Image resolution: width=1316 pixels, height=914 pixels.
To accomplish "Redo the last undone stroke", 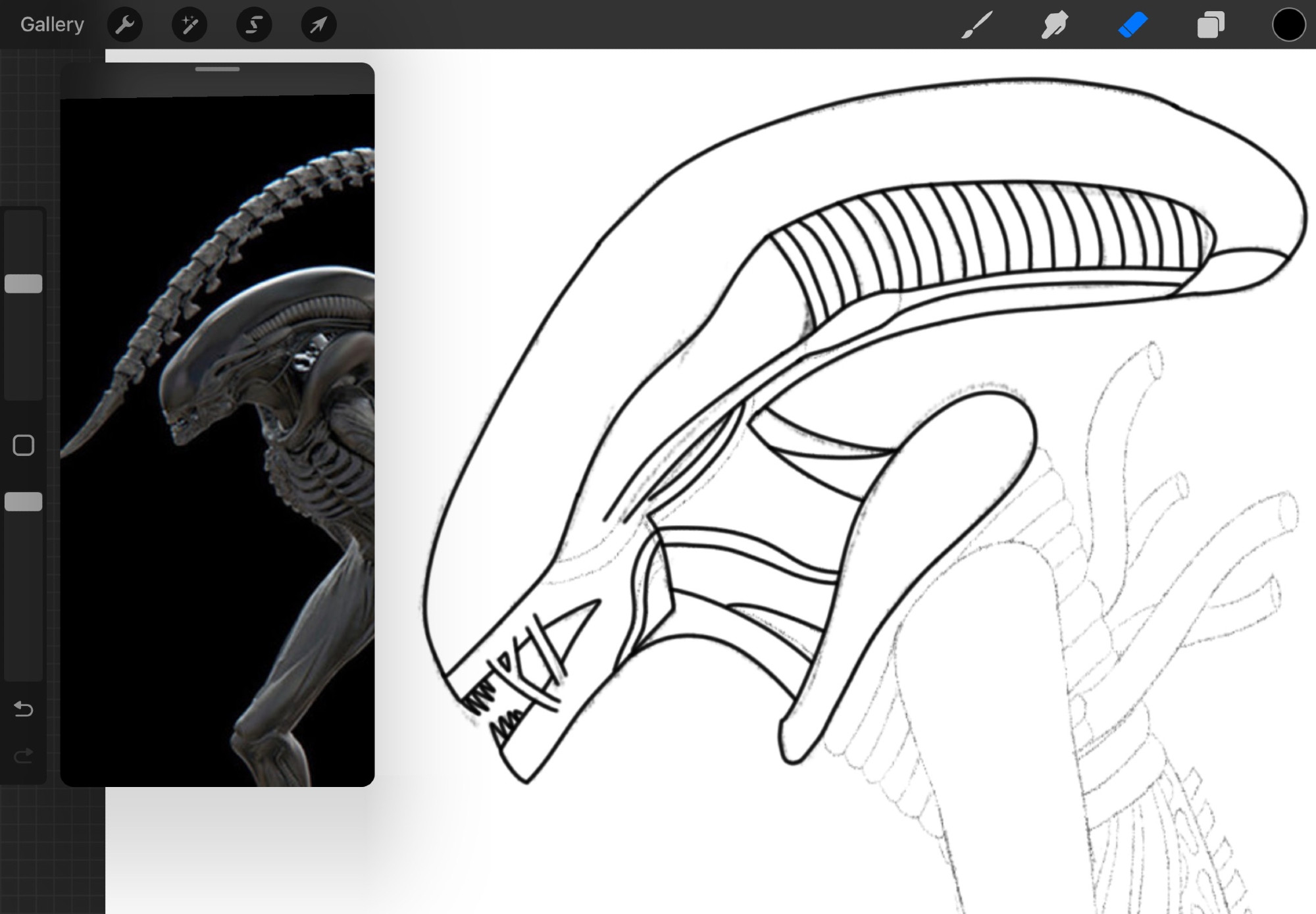I will click(24, 755).
